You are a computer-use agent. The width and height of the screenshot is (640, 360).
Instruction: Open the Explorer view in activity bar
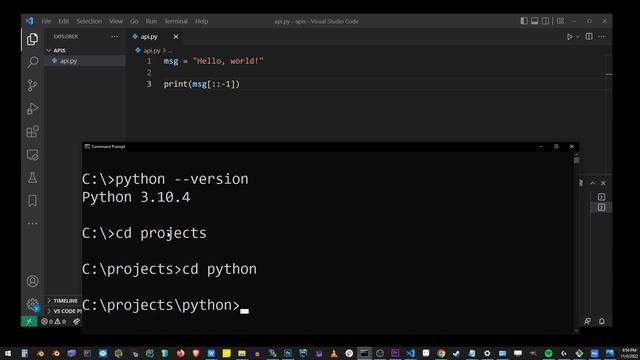click(x=32, y=39)
